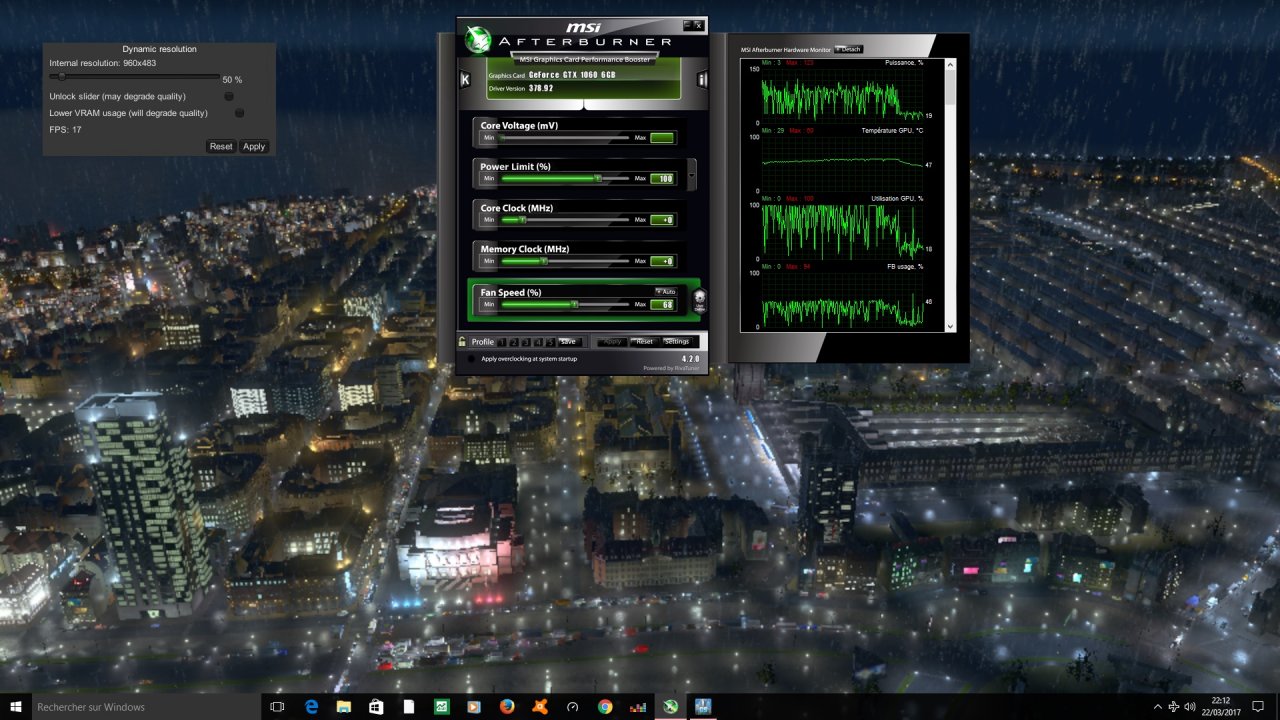The image size is (1280, 720).
Task: Click the Puissance power graph
Action: coord(841,96)
